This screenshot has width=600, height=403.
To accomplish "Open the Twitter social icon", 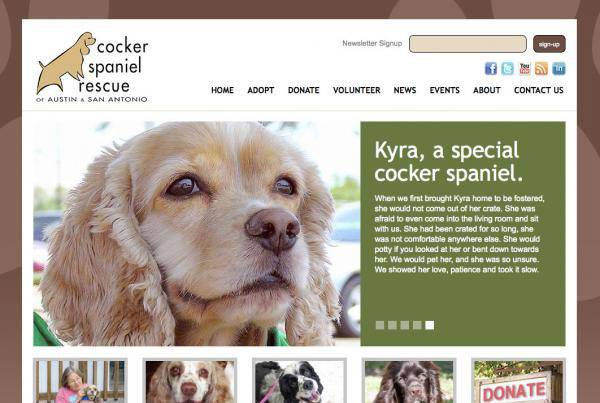I will point(508,69).
